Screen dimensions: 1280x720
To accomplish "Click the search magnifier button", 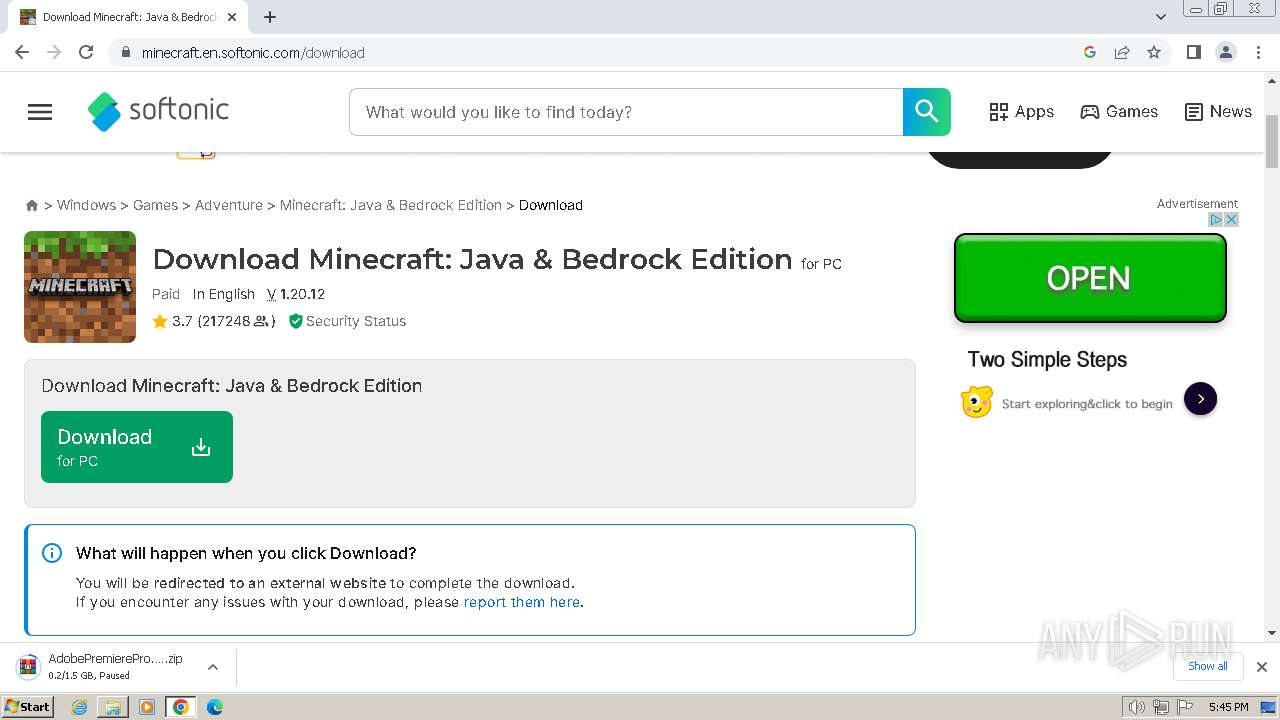I will pos(927,112).
